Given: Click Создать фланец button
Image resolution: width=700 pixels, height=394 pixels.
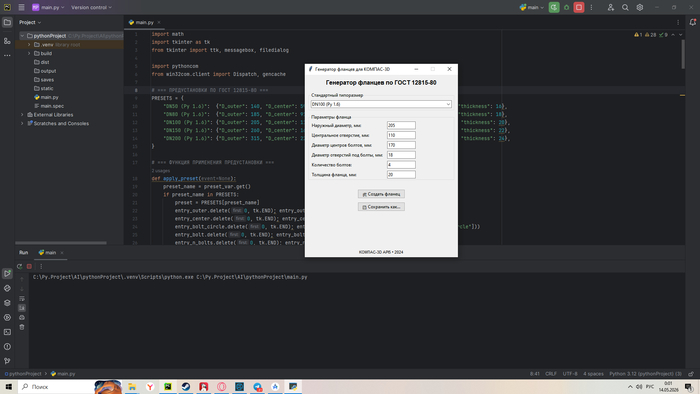Looking at the screenshot, I should (x=381, y=194).
